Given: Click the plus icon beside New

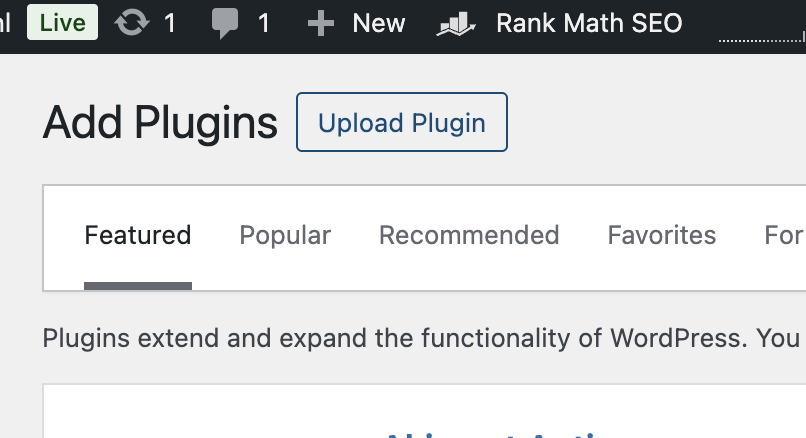Looking at the screenshot, I should click(x=320, y=23).
